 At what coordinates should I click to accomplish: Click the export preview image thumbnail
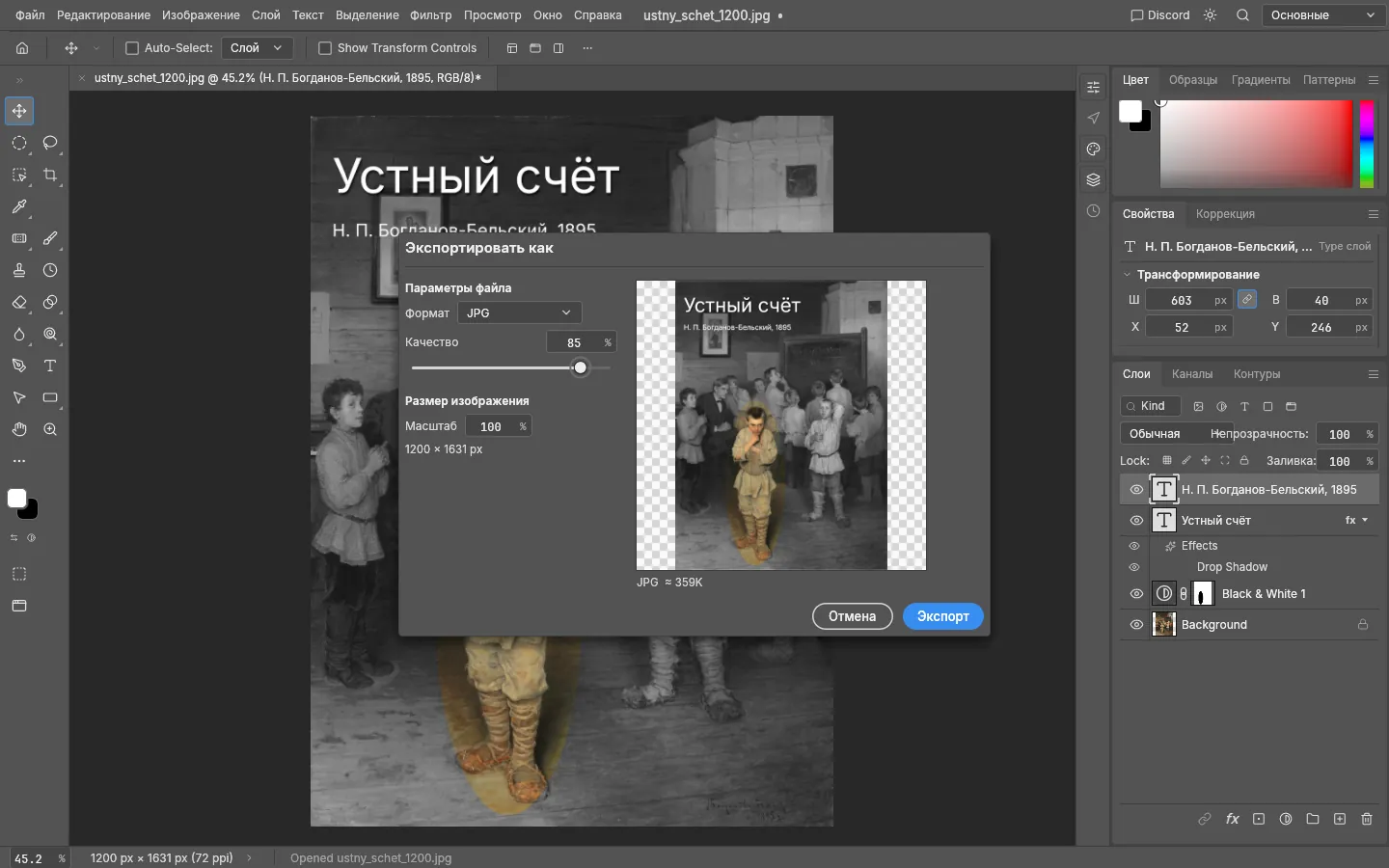coord(781,425)
